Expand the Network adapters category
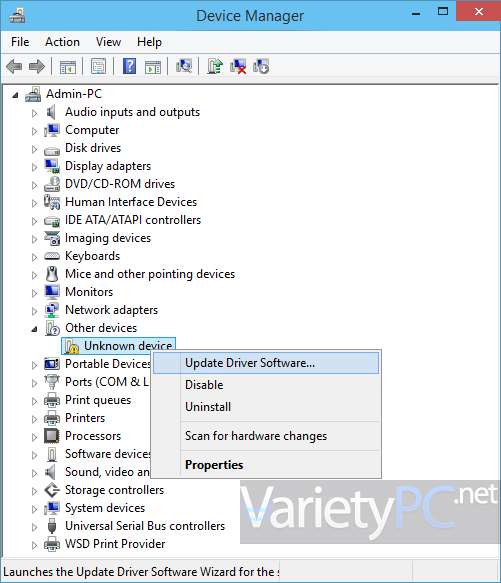This screenshot has width=501, height=583. [34, 311]
